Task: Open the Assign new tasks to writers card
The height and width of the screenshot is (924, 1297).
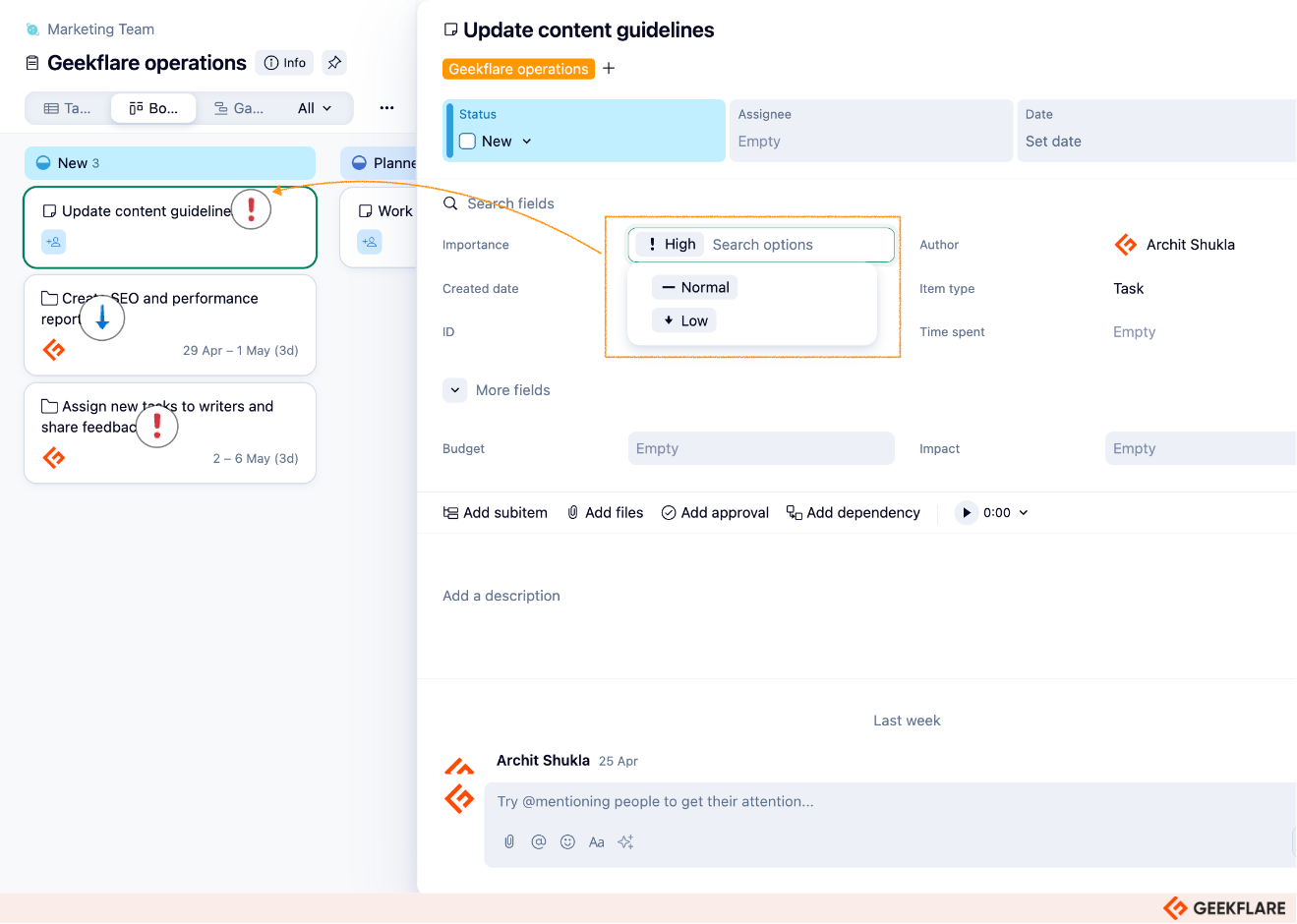Action: point(170,433)
